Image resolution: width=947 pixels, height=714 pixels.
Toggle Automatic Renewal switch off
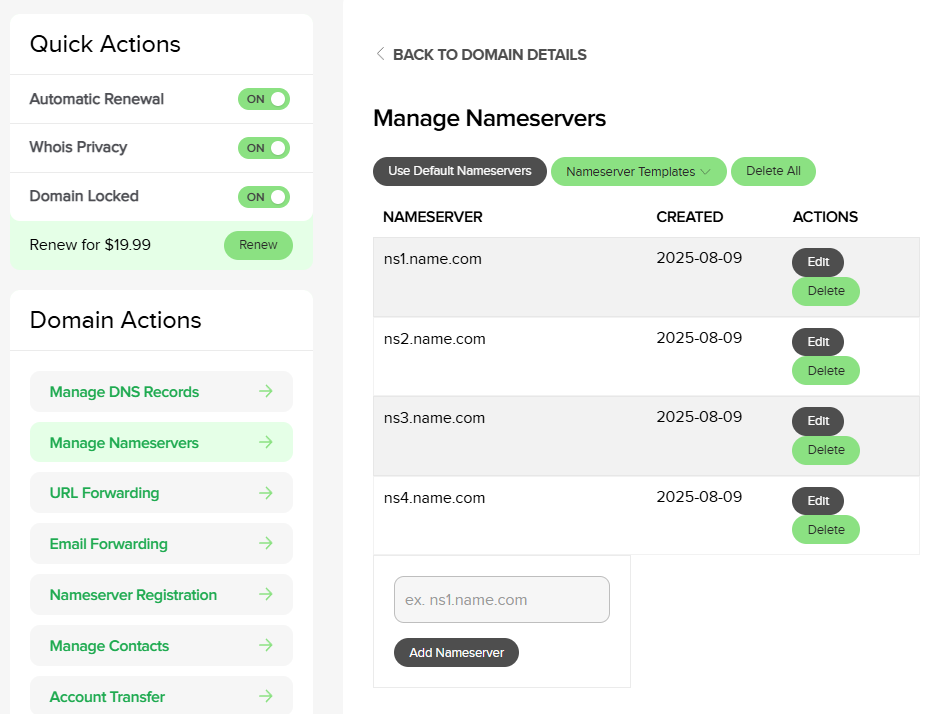[264, 99]
